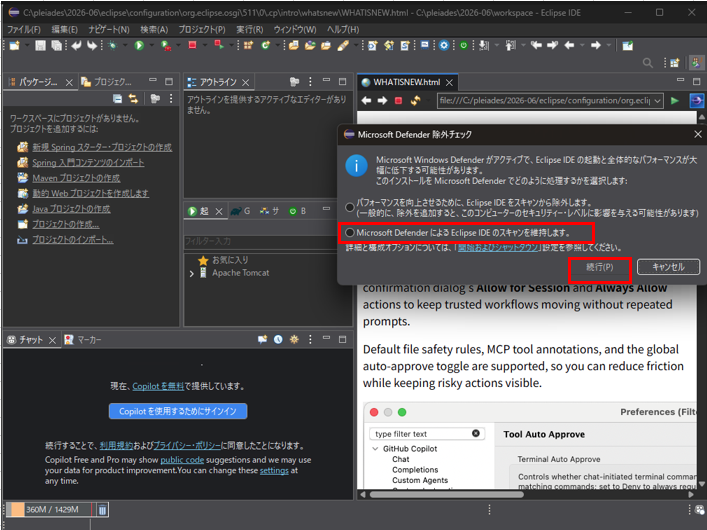Click the trash can garbage collector icon

(102, 510)
